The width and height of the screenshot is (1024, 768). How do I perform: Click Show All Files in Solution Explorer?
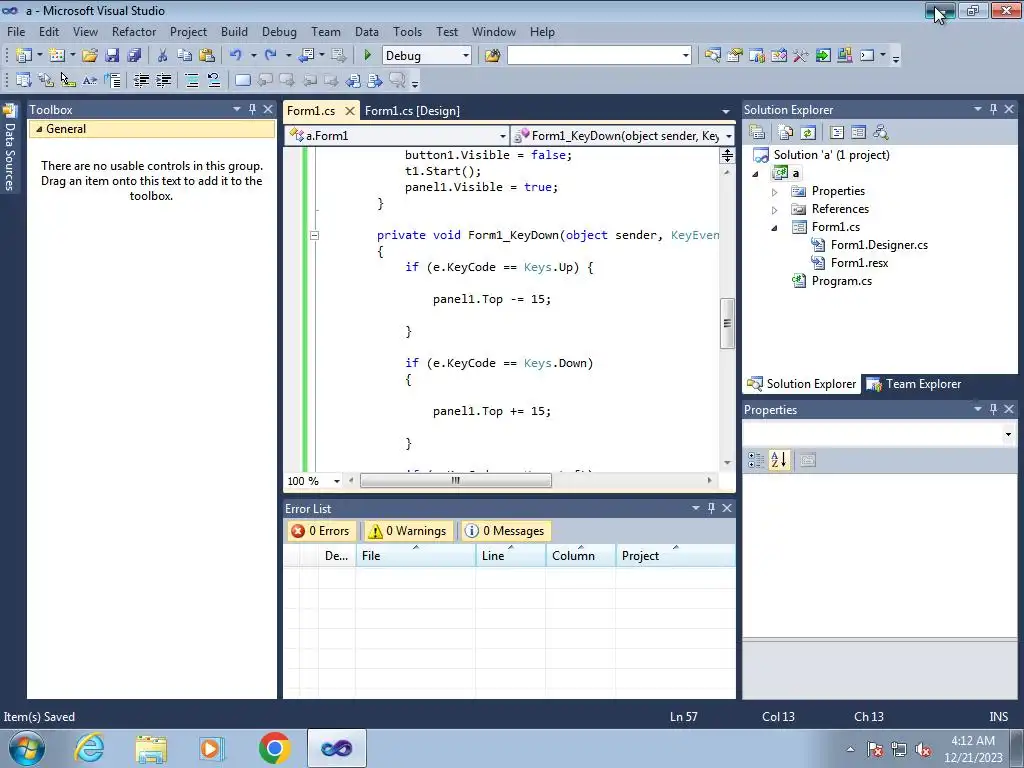point(786,133)
